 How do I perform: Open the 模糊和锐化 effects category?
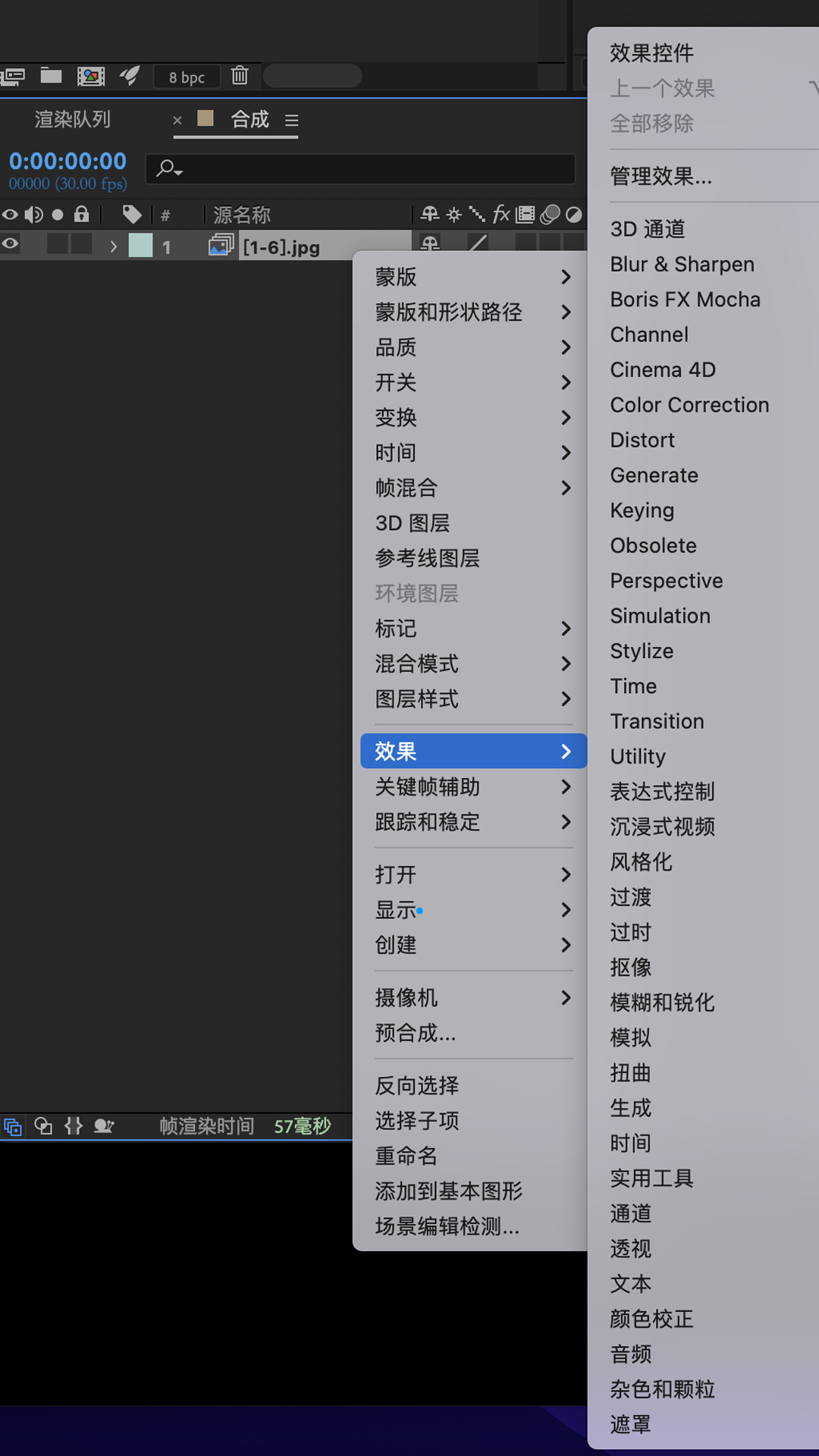(x=705, y=1003)
